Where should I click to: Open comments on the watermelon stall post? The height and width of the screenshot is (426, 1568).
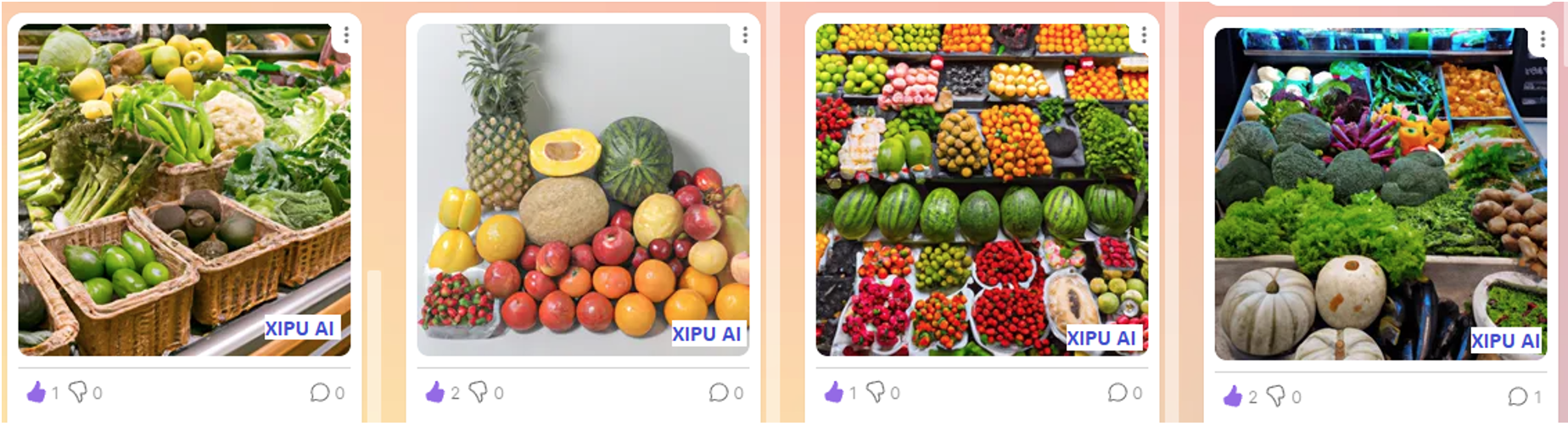coord(1117,392)
